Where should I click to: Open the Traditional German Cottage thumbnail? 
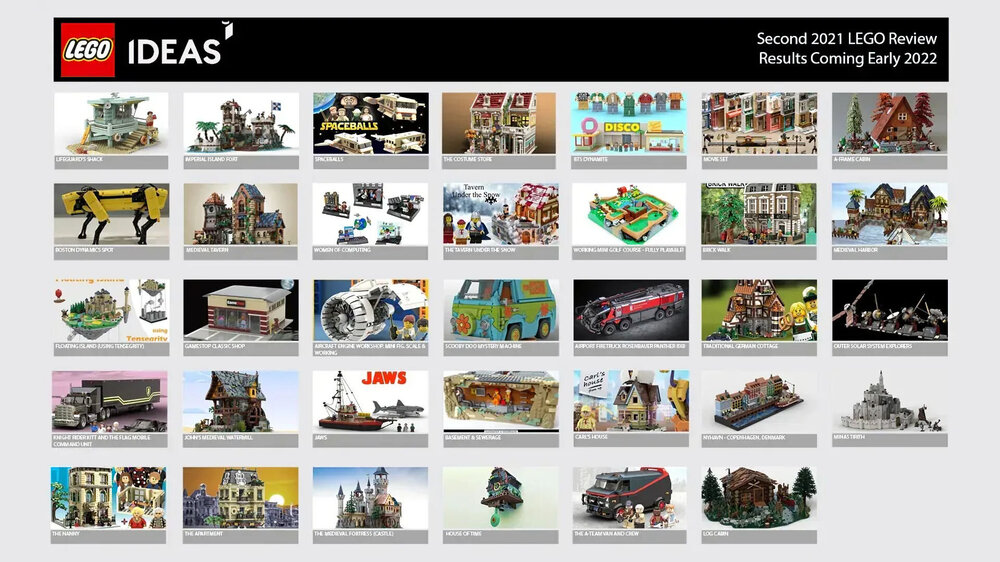point(759,310)
